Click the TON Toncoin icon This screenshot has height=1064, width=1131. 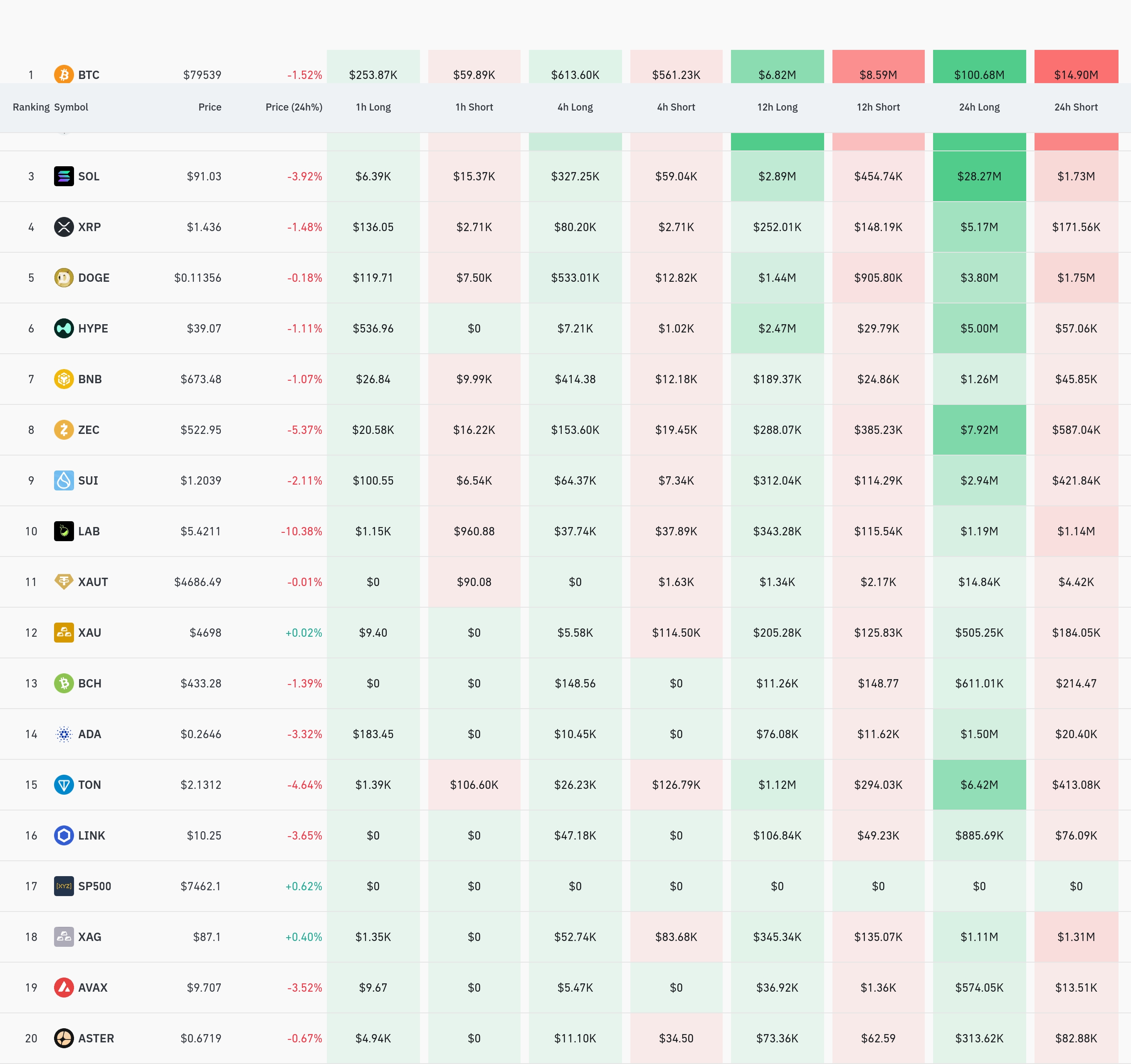point(64,785)
